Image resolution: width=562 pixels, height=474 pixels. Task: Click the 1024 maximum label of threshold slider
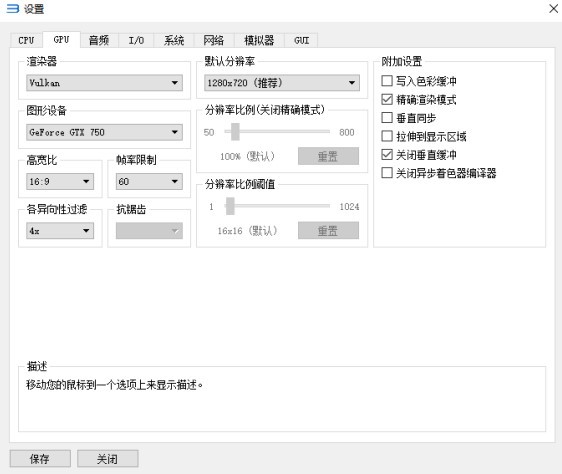click(349, 207)
